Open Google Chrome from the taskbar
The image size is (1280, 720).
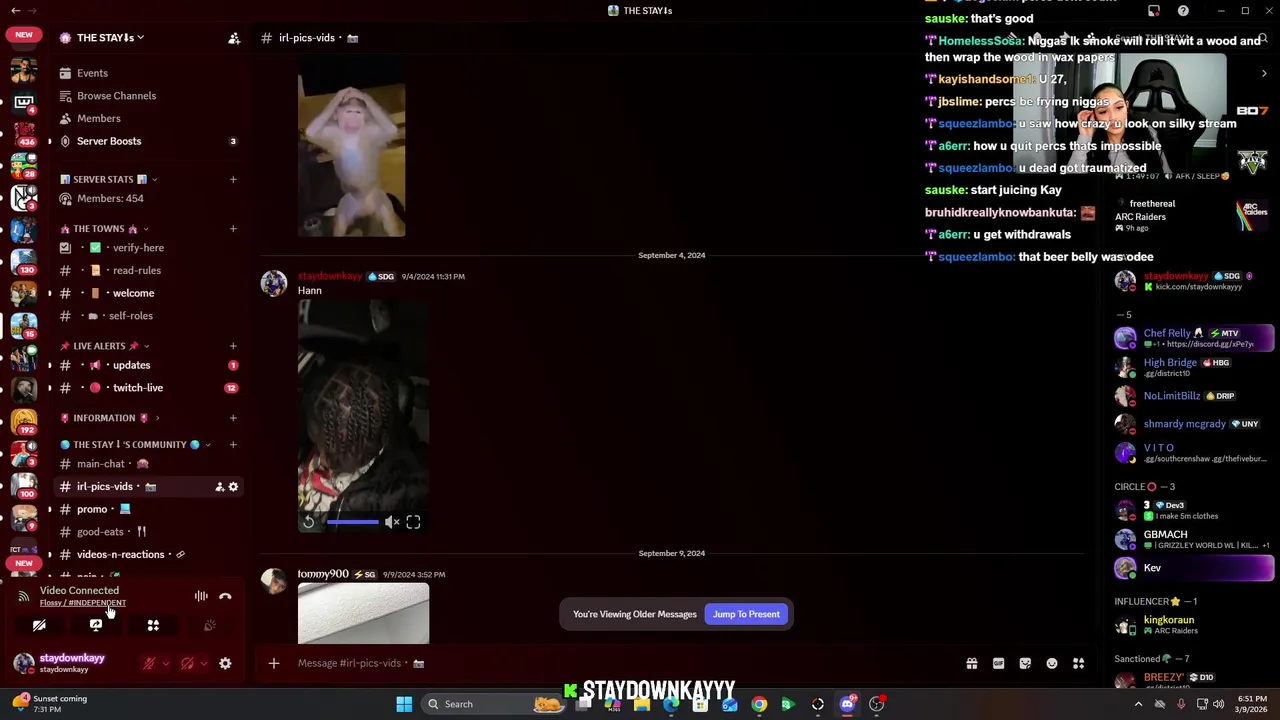[759, 704]
